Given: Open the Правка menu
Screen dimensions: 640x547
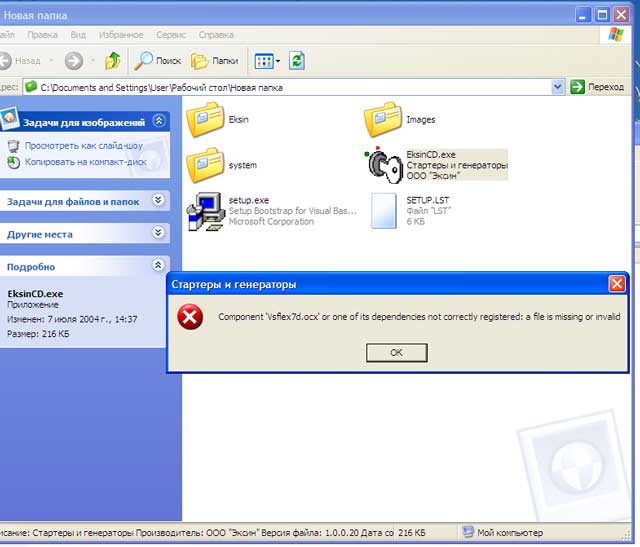Looking at the screenshot, I should (42, 35).
